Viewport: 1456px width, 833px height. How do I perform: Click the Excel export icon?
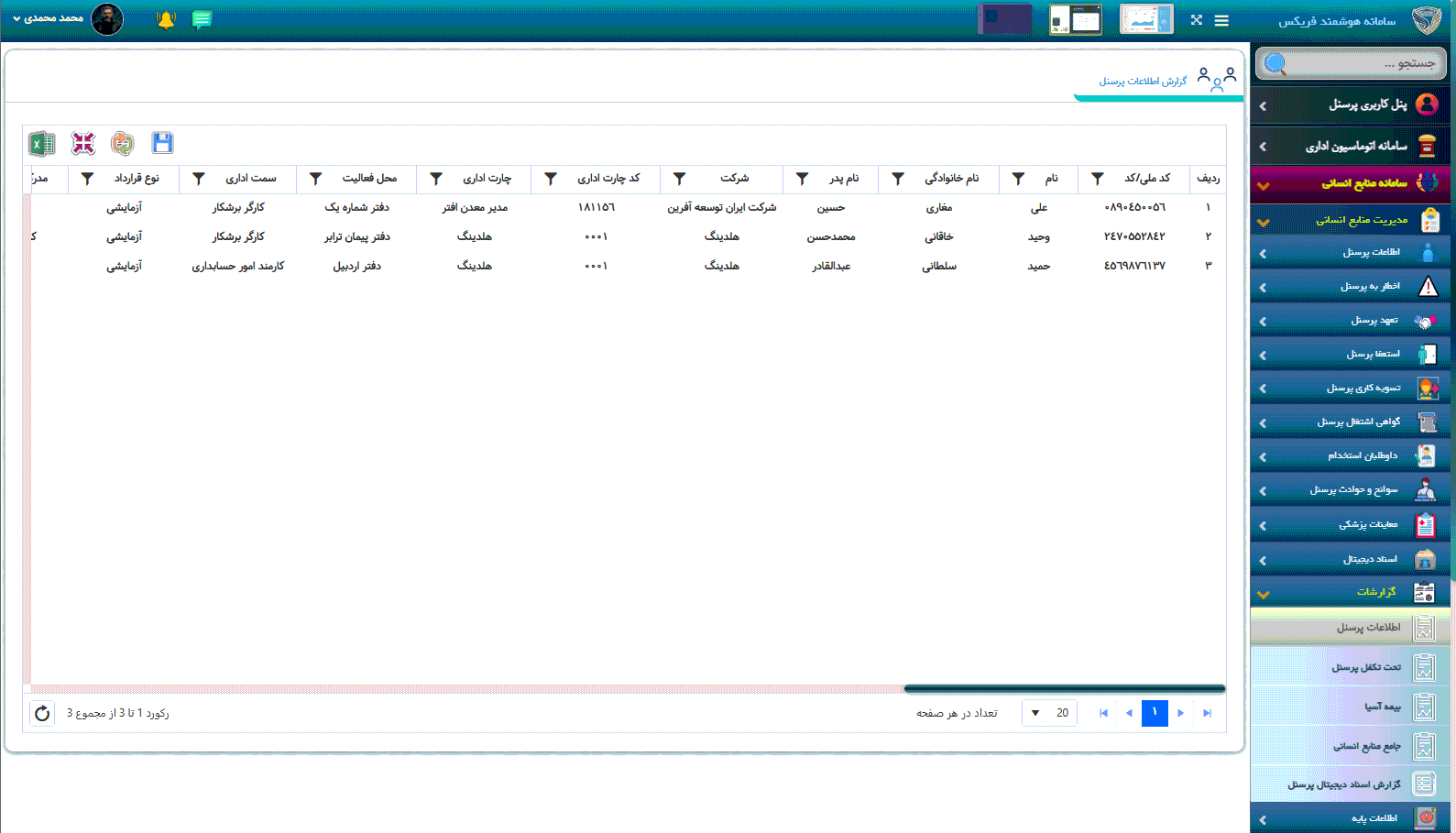click(41, 144)
